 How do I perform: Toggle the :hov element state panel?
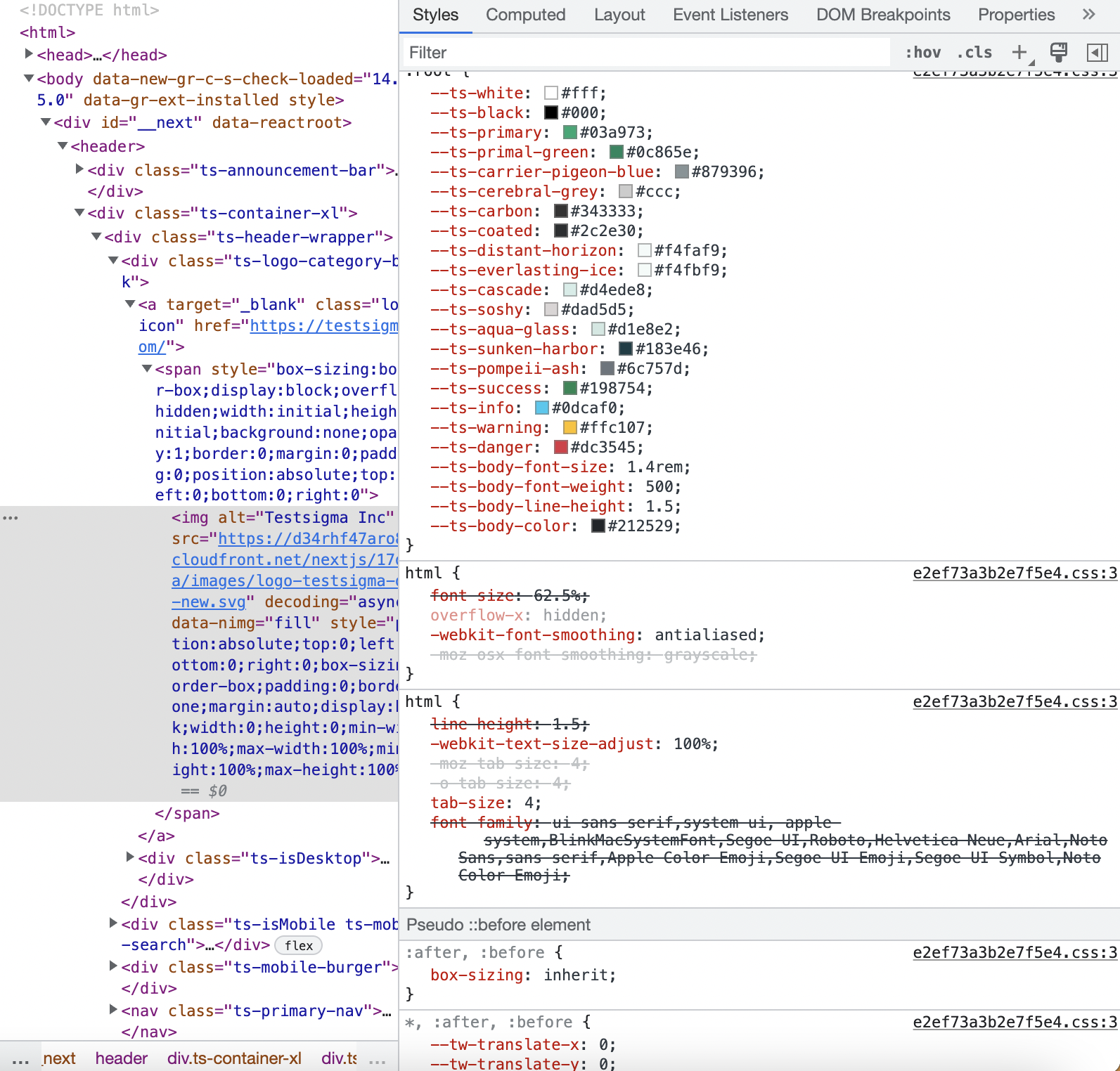point(923,52)
